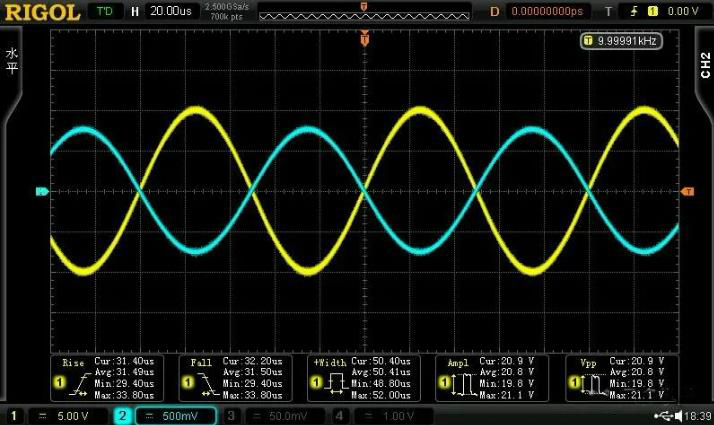The image size is (714, 425).
Task: Open the CH2 tab on right edge
Action: click(x=704, y=65)
